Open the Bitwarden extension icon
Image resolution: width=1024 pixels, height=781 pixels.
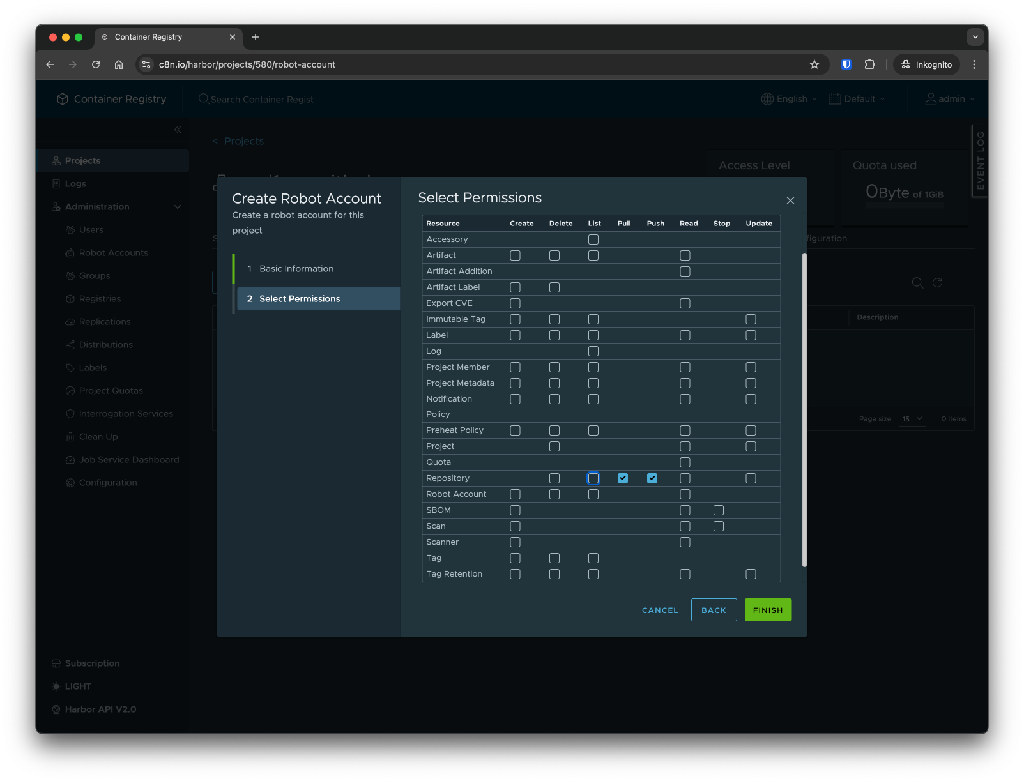846,65
